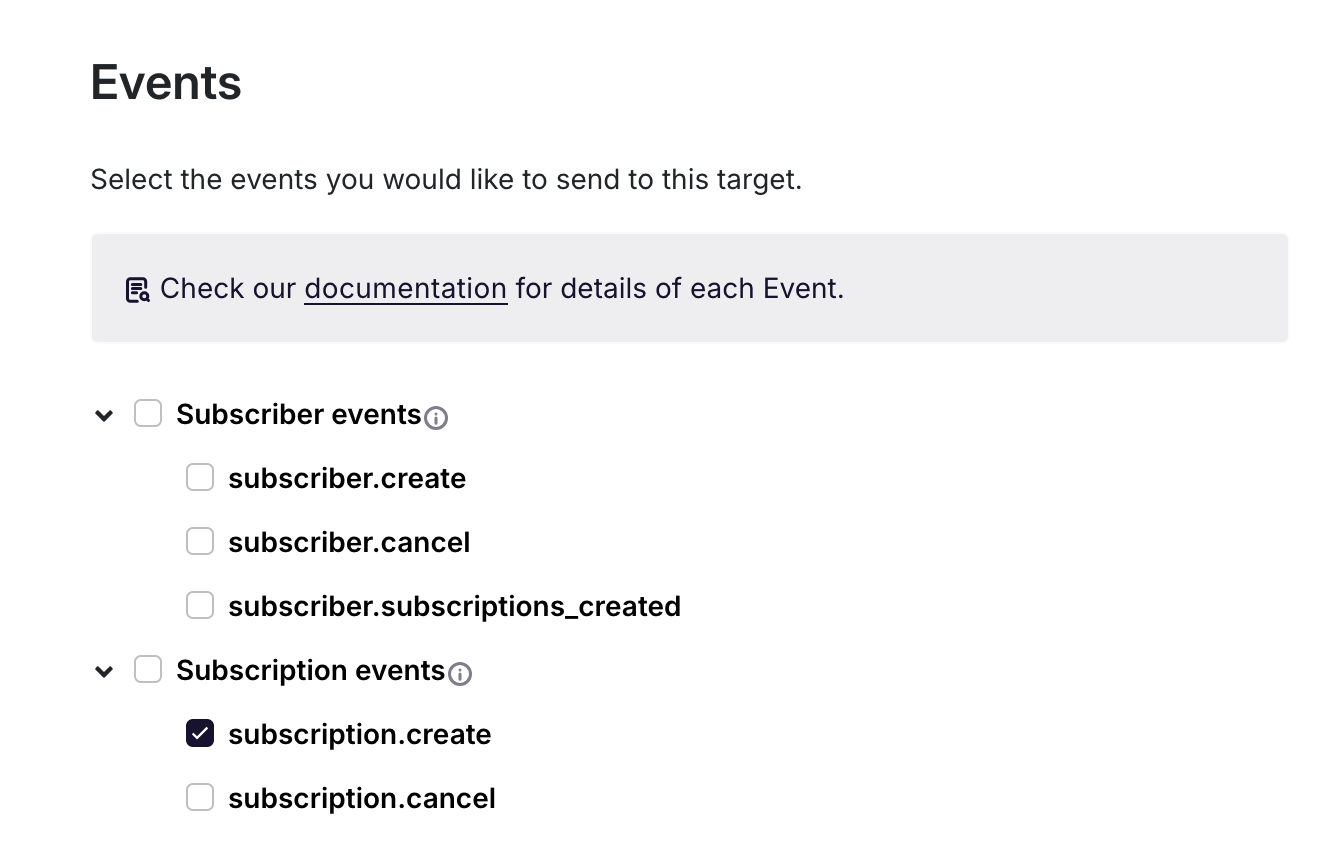
Task: Select the subscriber.create event label
Action: click(347, 478)
